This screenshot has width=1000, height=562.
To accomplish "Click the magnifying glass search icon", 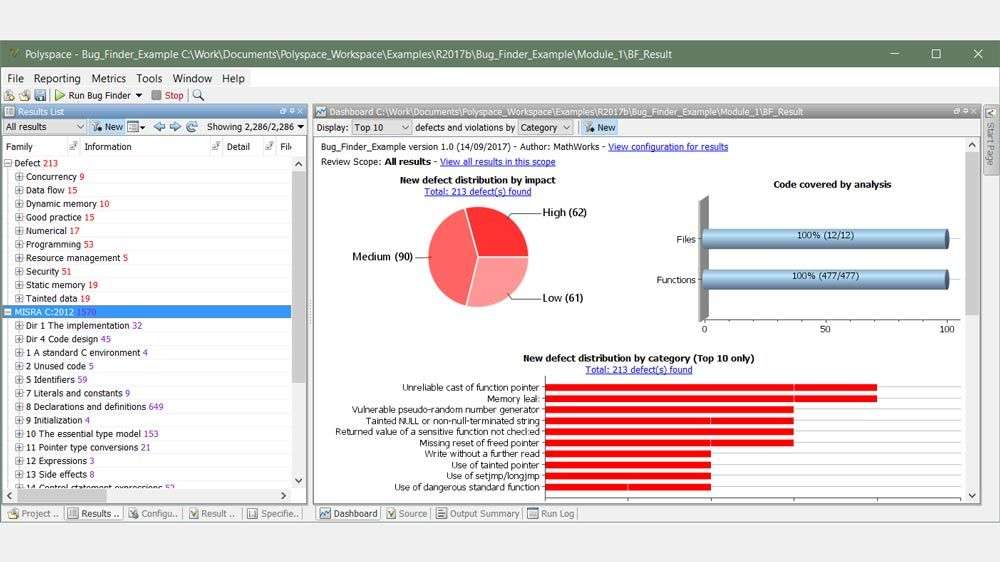I will (x=198, y=96).
